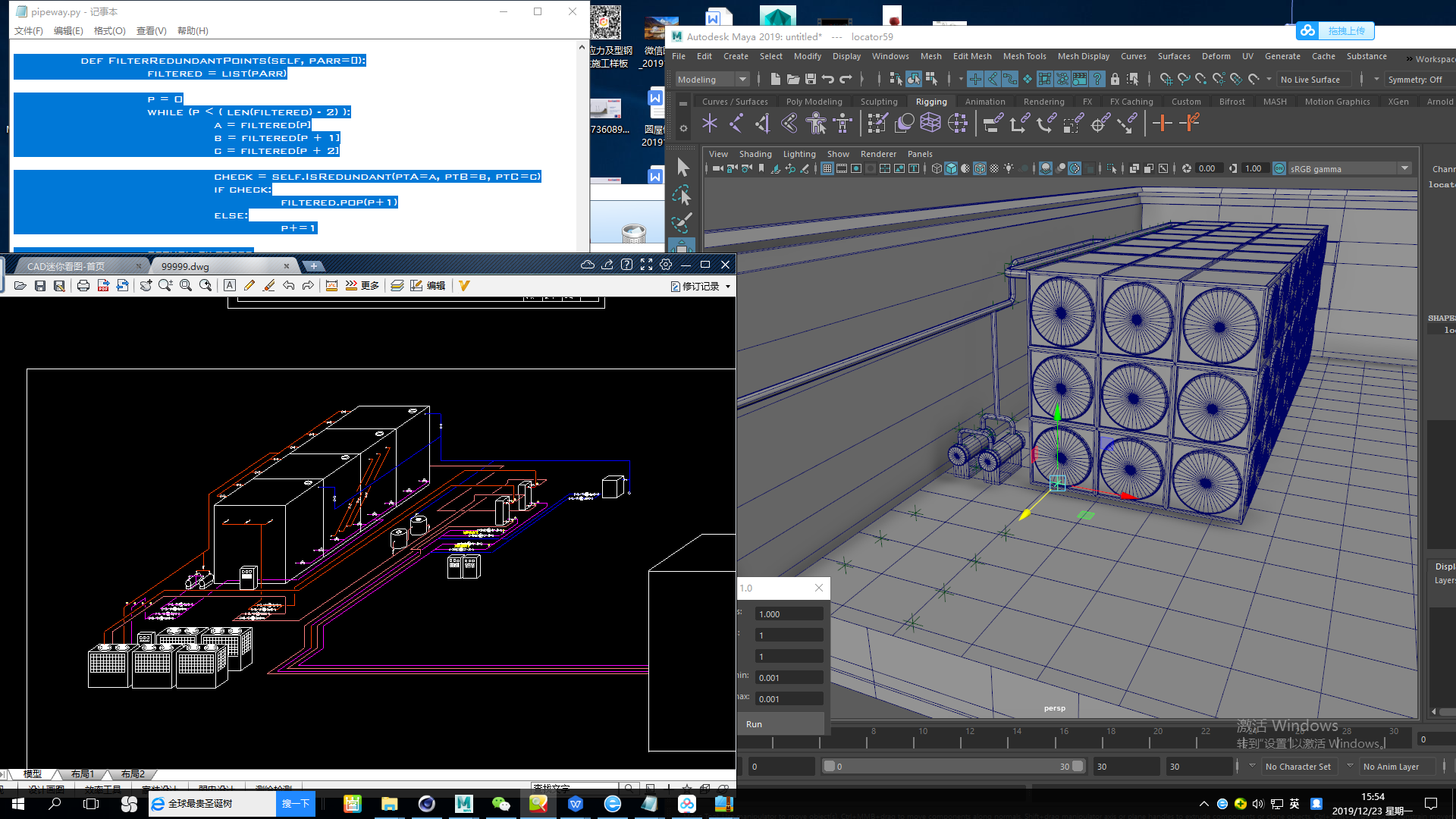The width and height of the screenshot is (1456, 819).
Task: Open the Maya shelf options gear menu
Action: pos(683,128)
